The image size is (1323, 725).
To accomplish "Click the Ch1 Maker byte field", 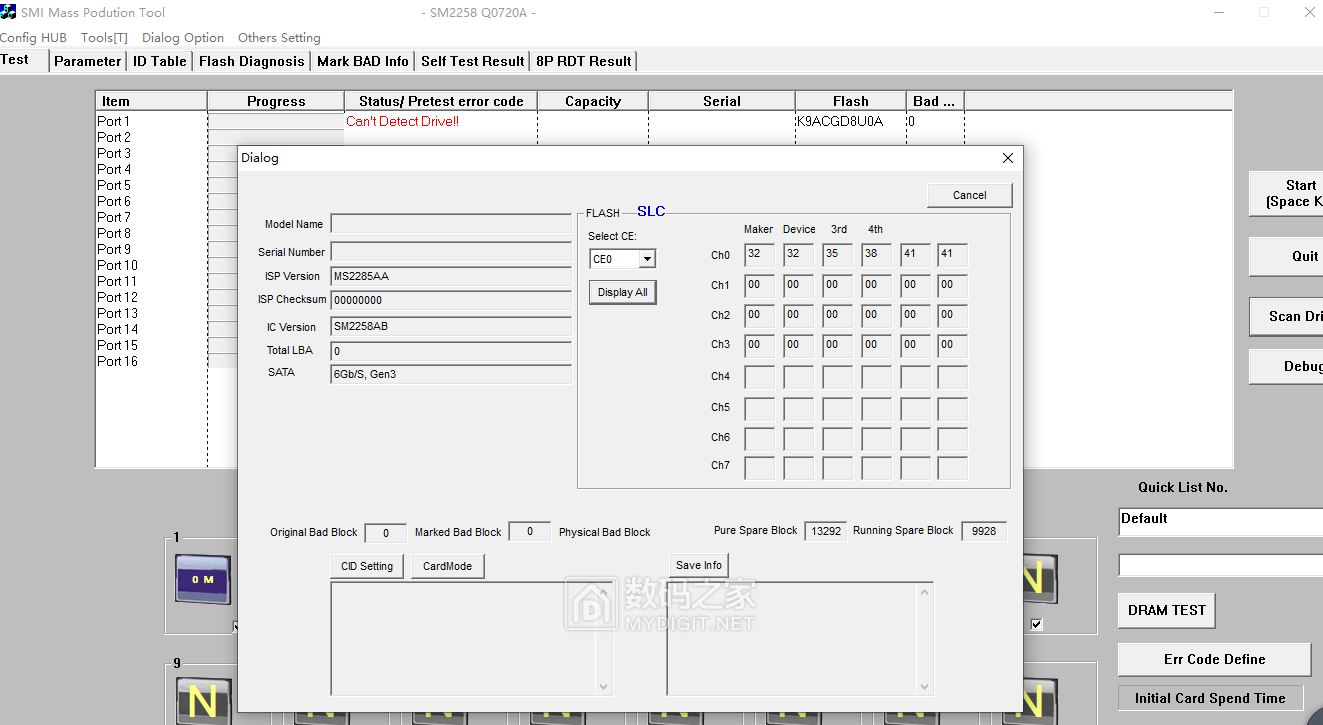I will (x=760, y=286).
